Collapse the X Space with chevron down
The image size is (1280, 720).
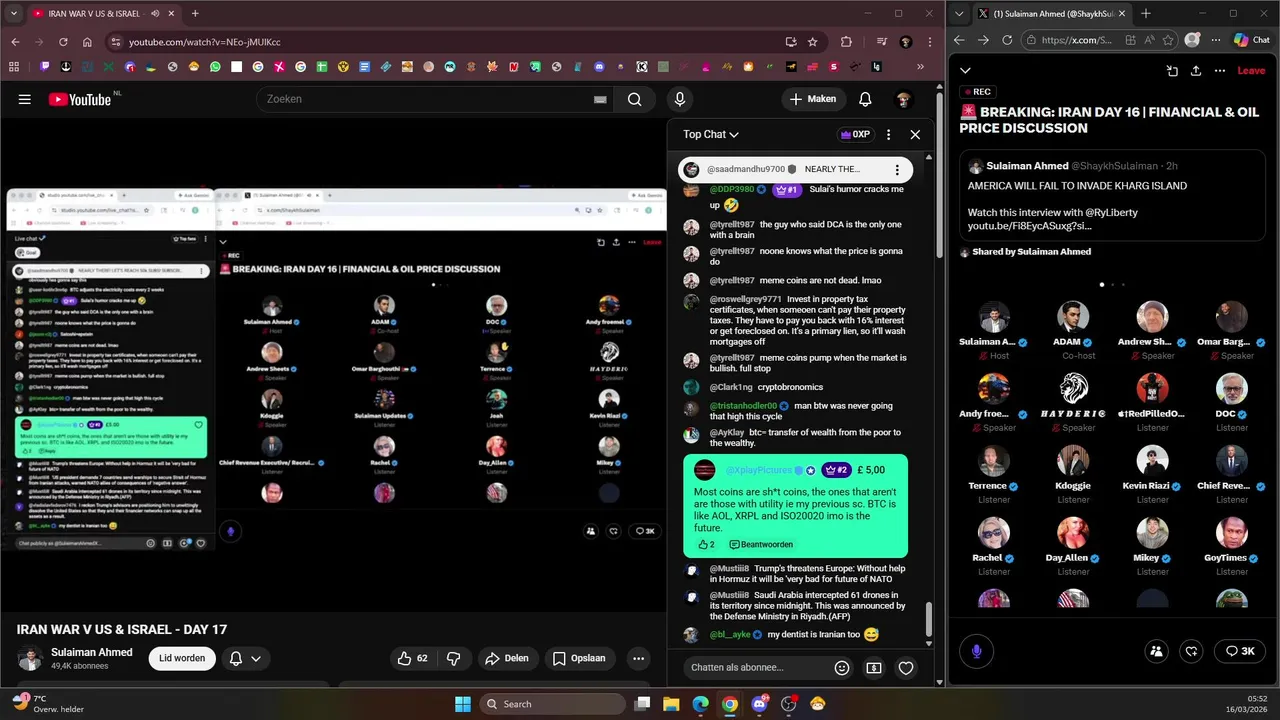coord(965,71)
